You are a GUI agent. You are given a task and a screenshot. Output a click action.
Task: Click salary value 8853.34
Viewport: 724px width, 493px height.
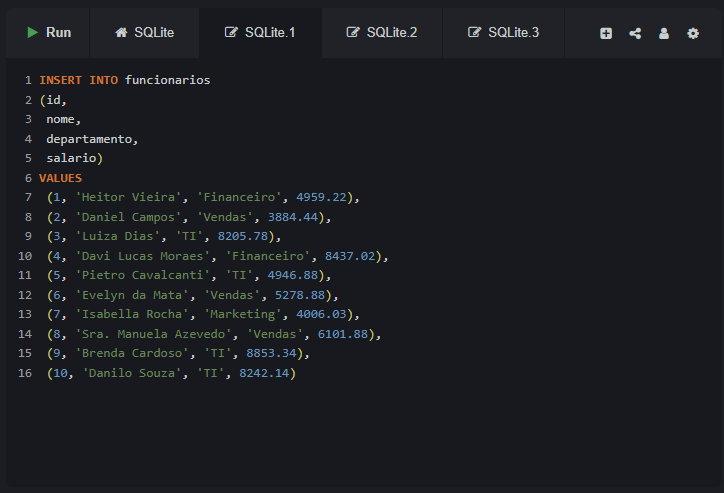tap(272, 353)
